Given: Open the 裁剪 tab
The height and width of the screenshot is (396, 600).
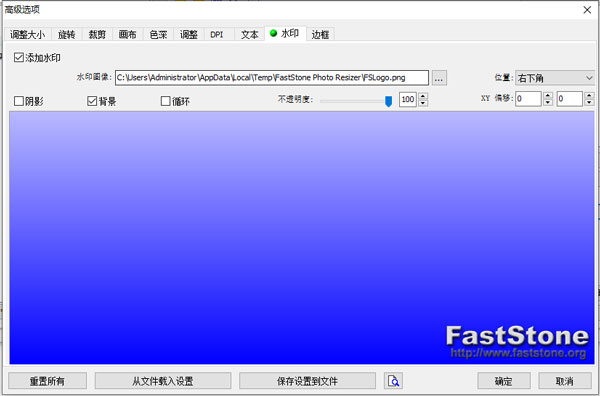Looking at the screenshot, I should point(97,34).
